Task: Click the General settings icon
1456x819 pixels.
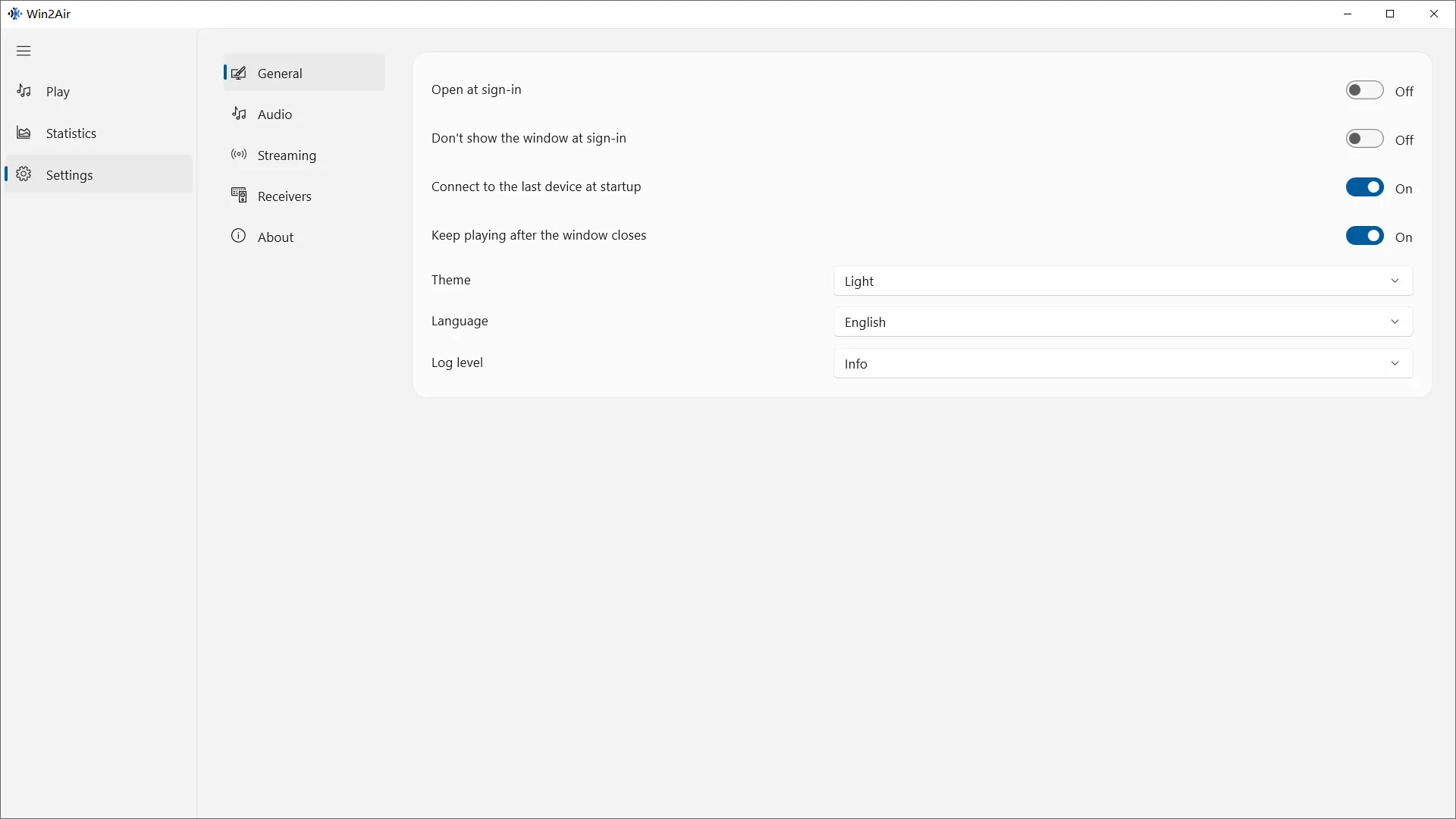Action: click(x=239, y=73)
